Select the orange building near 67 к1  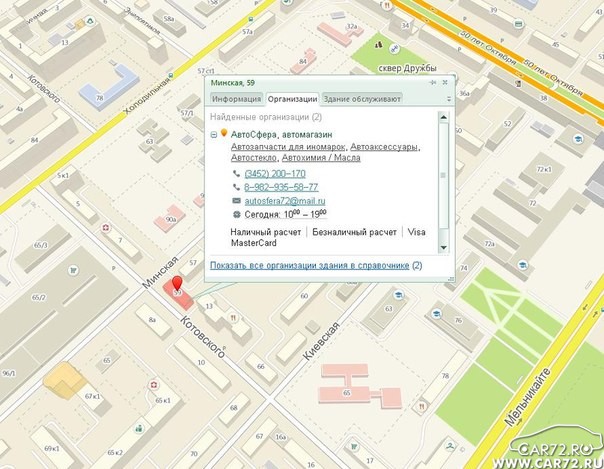click(63, 379)
